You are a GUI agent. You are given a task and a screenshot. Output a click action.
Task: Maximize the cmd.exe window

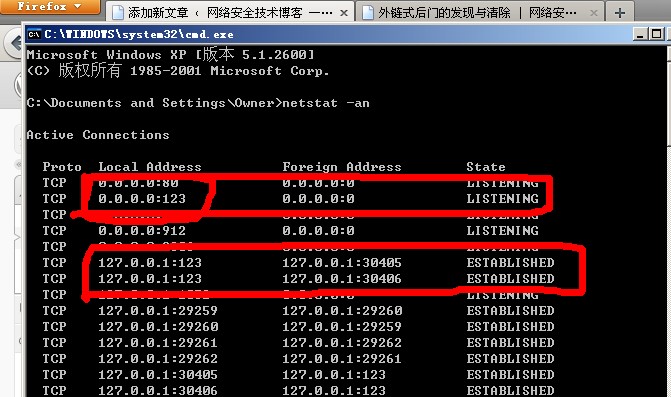click(x=656, y=34)
